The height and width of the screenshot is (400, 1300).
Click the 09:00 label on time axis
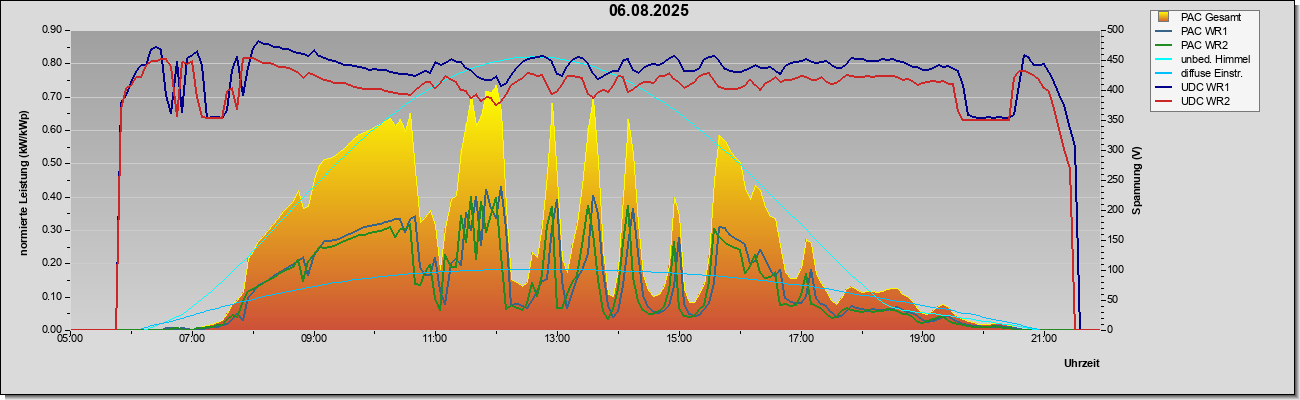(314, 339)
